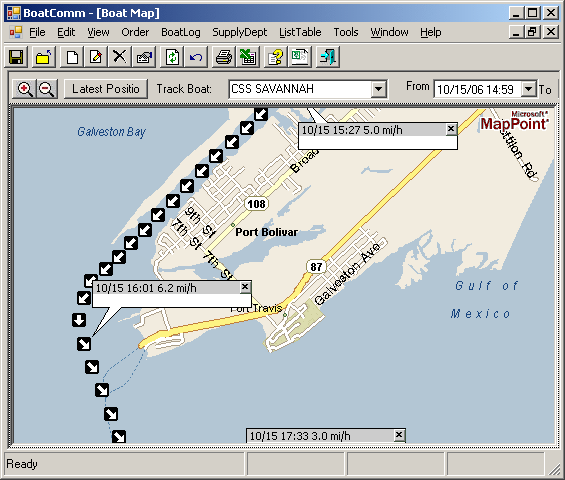Close the 10/15 17:33 3.0 mi/h callout

point(399,435)
